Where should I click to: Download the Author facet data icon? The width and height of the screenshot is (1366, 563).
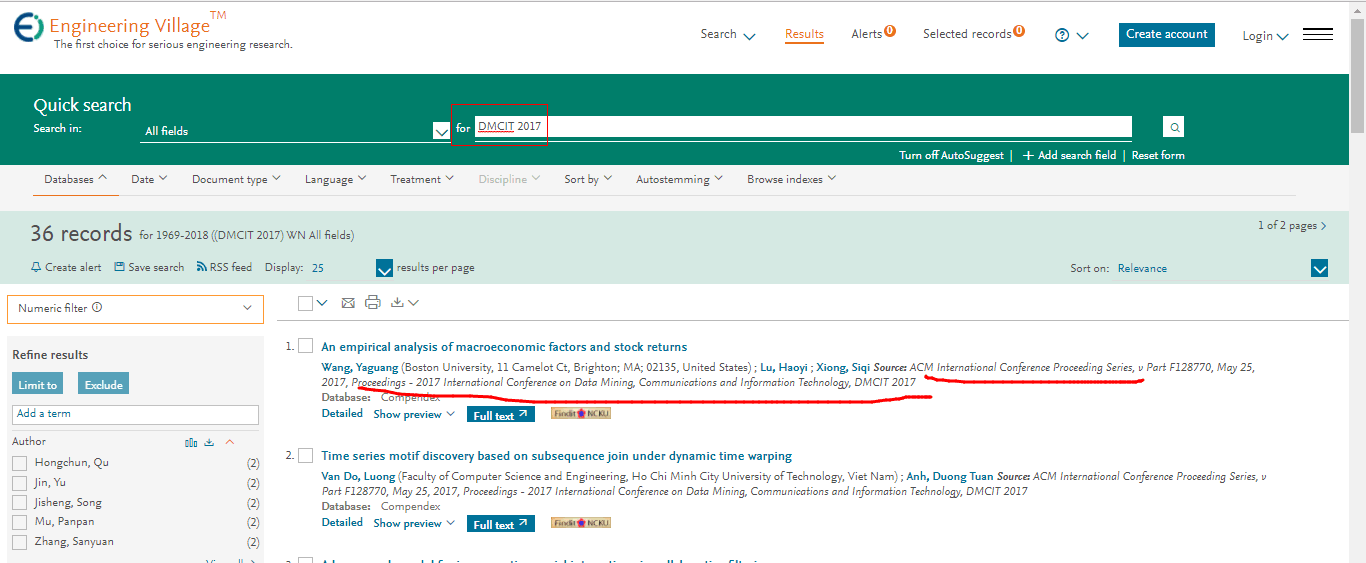click(x=209, y=442)
